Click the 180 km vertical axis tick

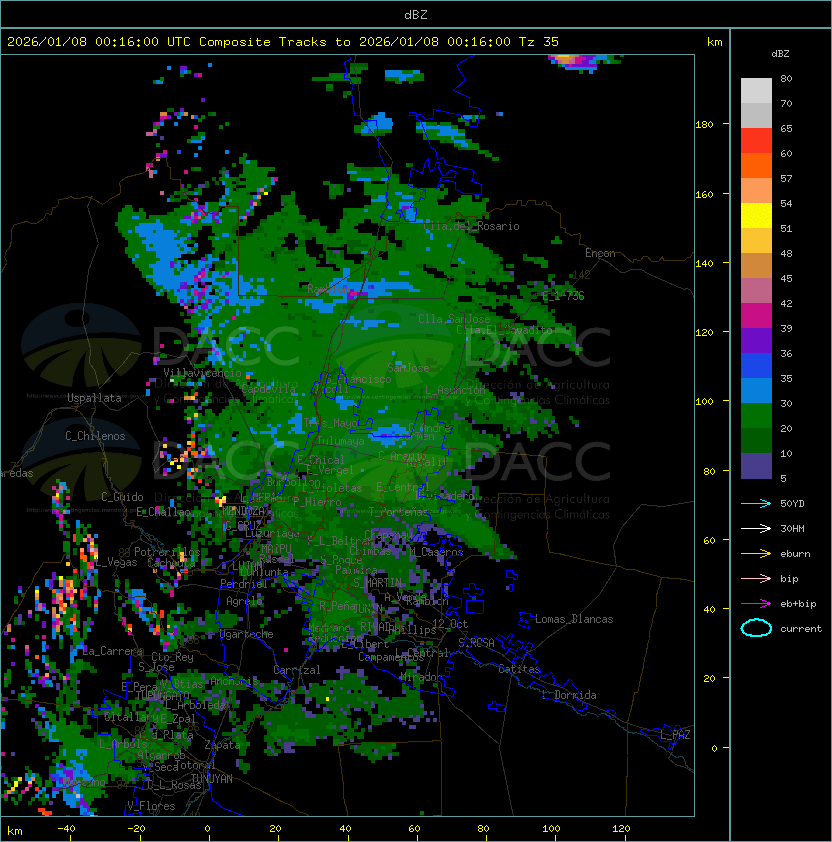pos(704,125)
